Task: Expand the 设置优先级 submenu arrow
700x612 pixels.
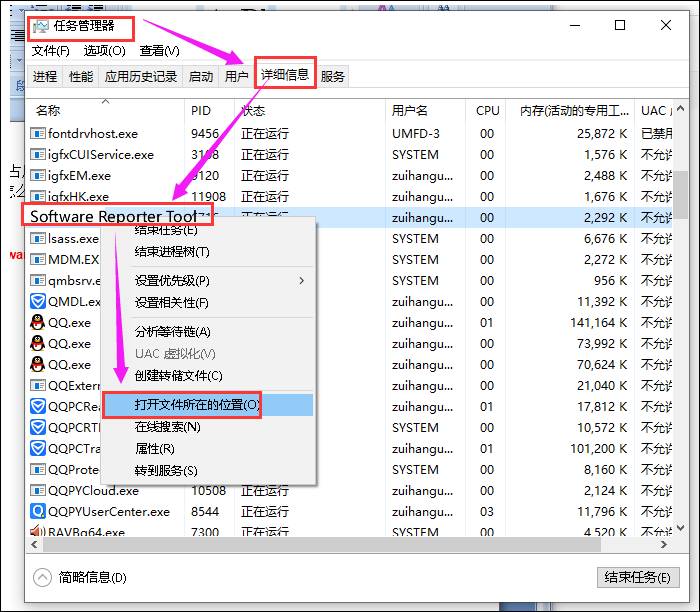Action: [x=302, y=280]
